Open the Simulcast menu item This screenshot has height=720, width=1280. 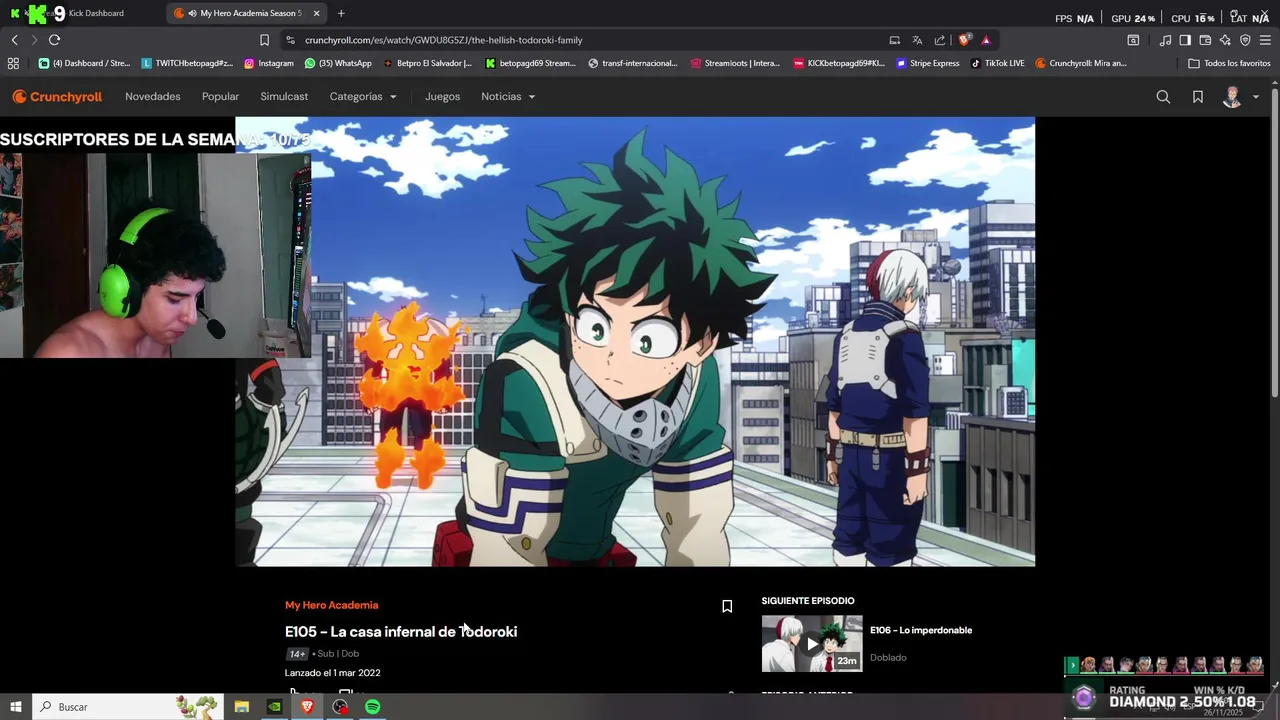[x=284, y=97]
